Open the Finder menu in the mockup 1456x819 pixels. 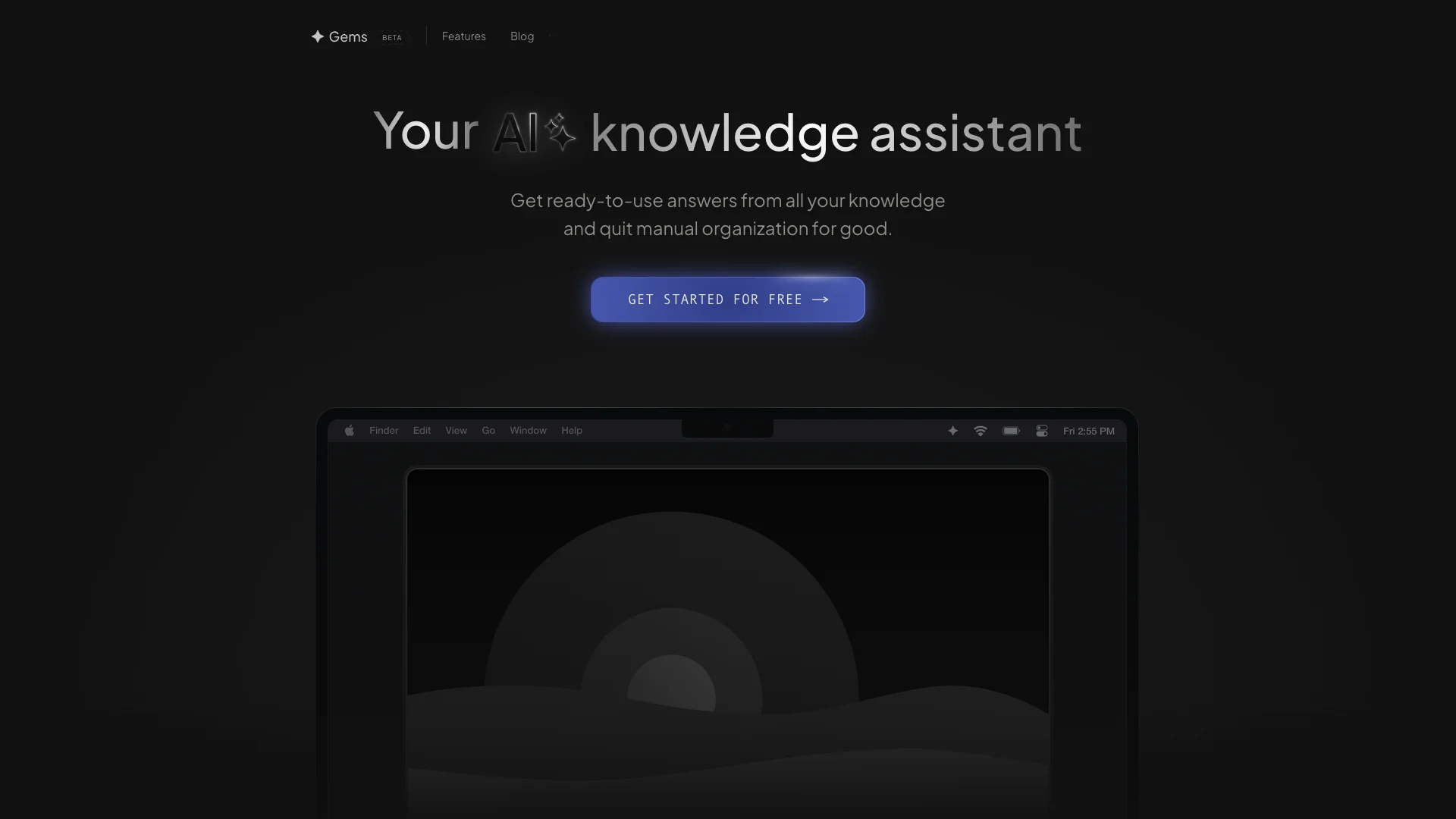tap(384, 431)
